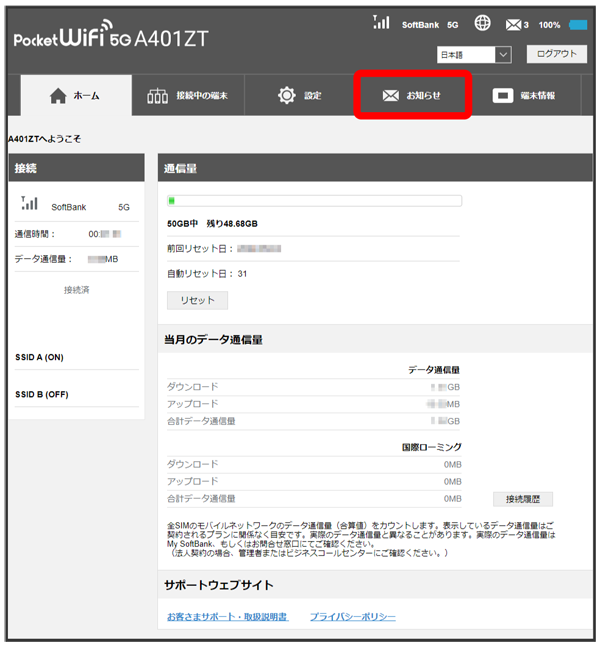Click the 通信量 data usage progress bar
The width and height of the screenshot is (600, 645).
(x=314, y=201)
